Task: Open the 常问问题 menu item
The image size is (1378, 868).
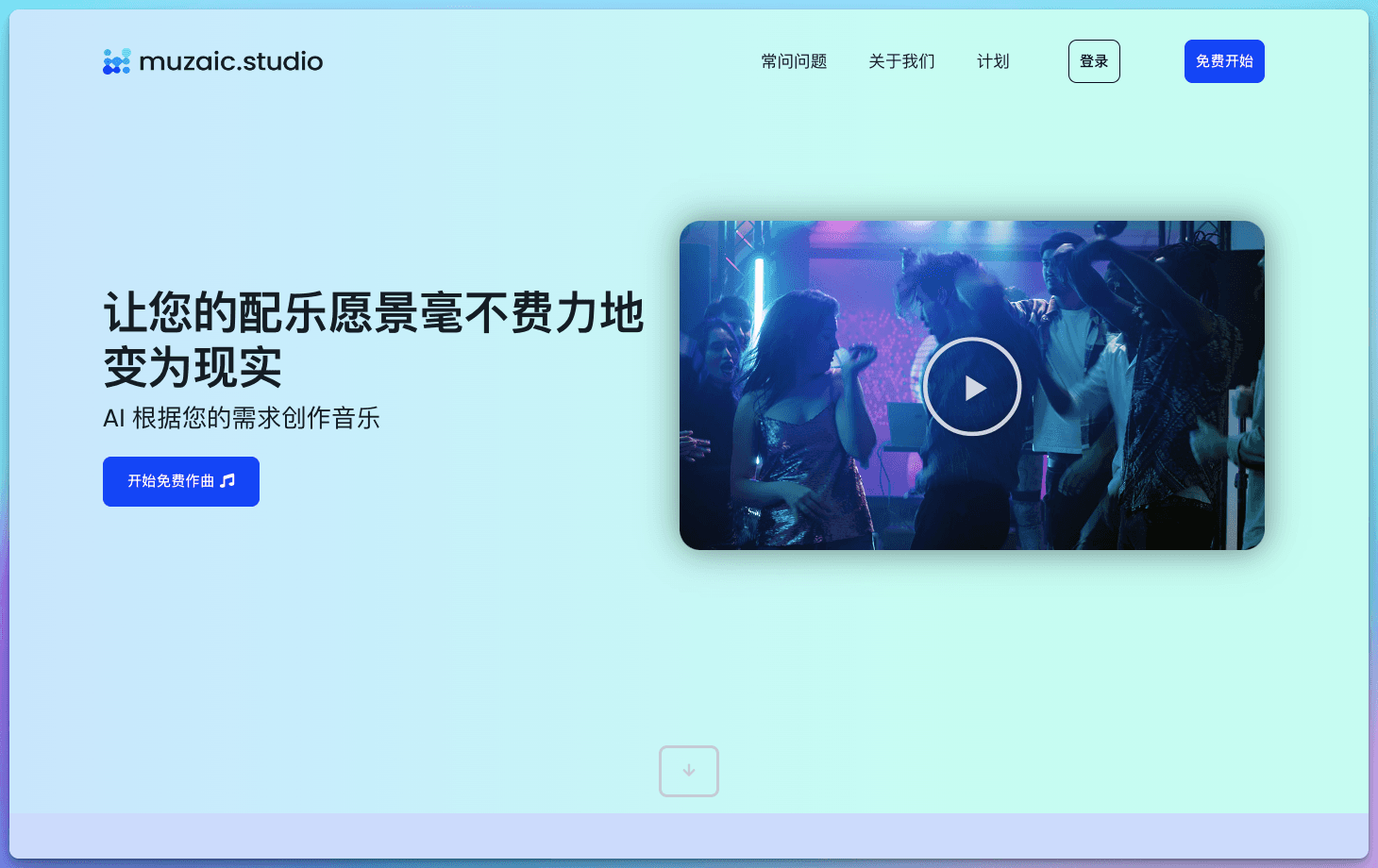Action: tap(794, 61)
